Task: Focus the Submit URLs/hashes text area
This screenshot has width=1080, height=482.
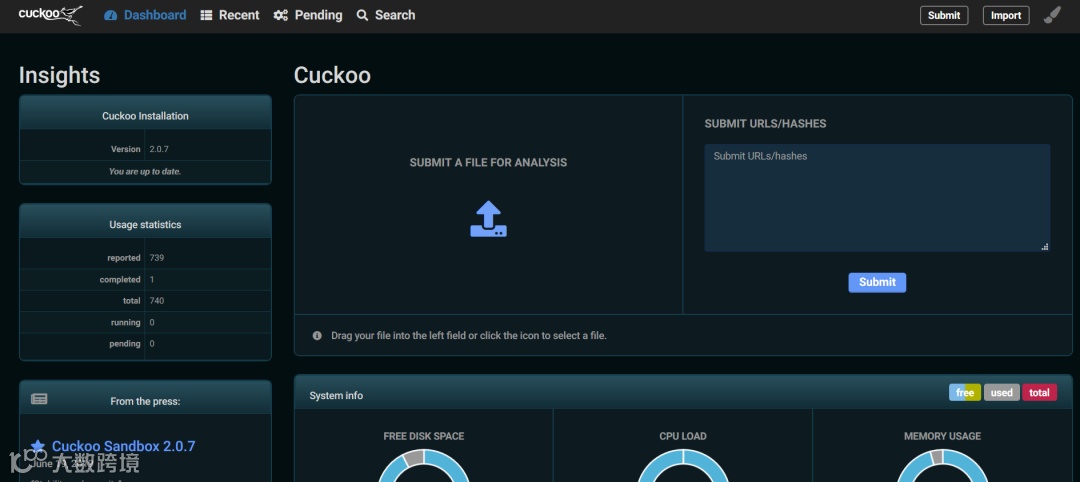Action: [877, 198]
